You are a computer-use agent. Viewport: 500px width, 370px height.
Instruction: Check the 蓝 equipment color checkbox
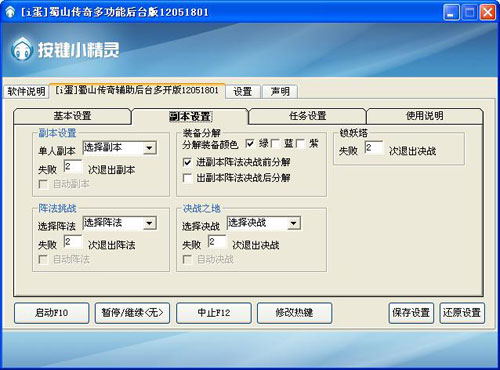275,144
